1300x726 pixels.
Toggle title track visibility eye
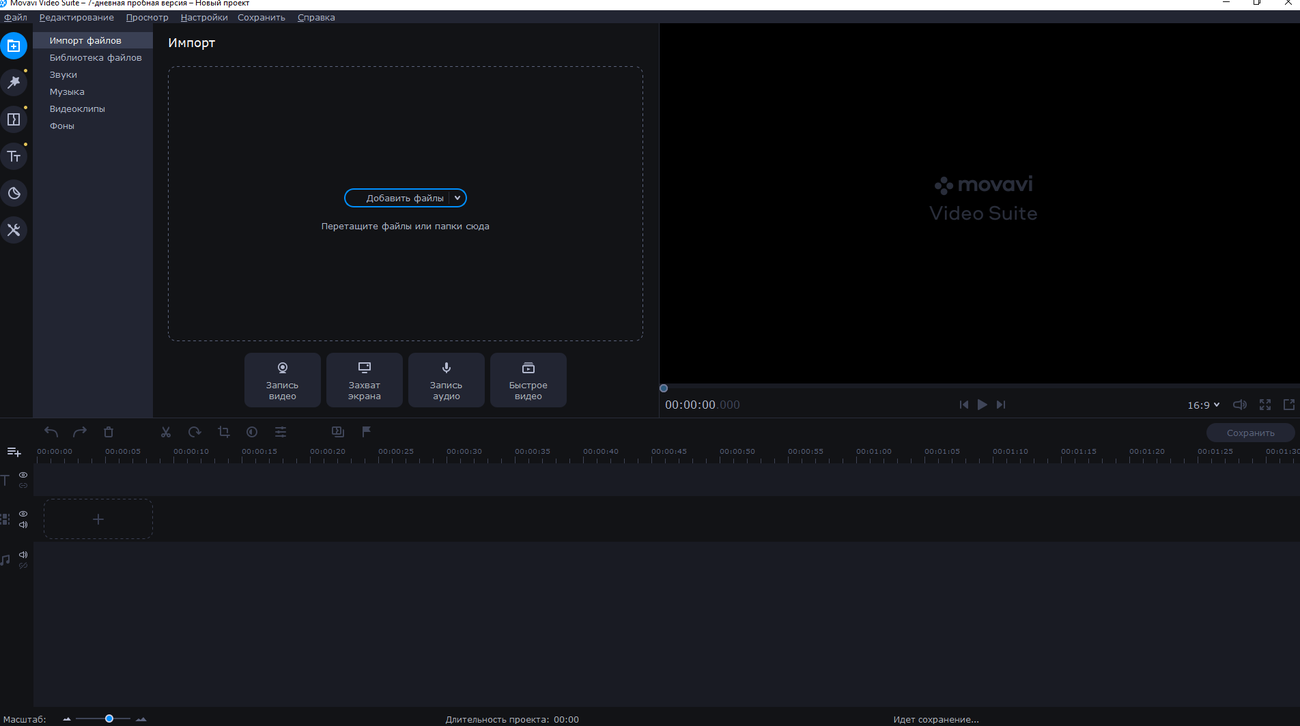pyautogui.click(x=23, y=476)
